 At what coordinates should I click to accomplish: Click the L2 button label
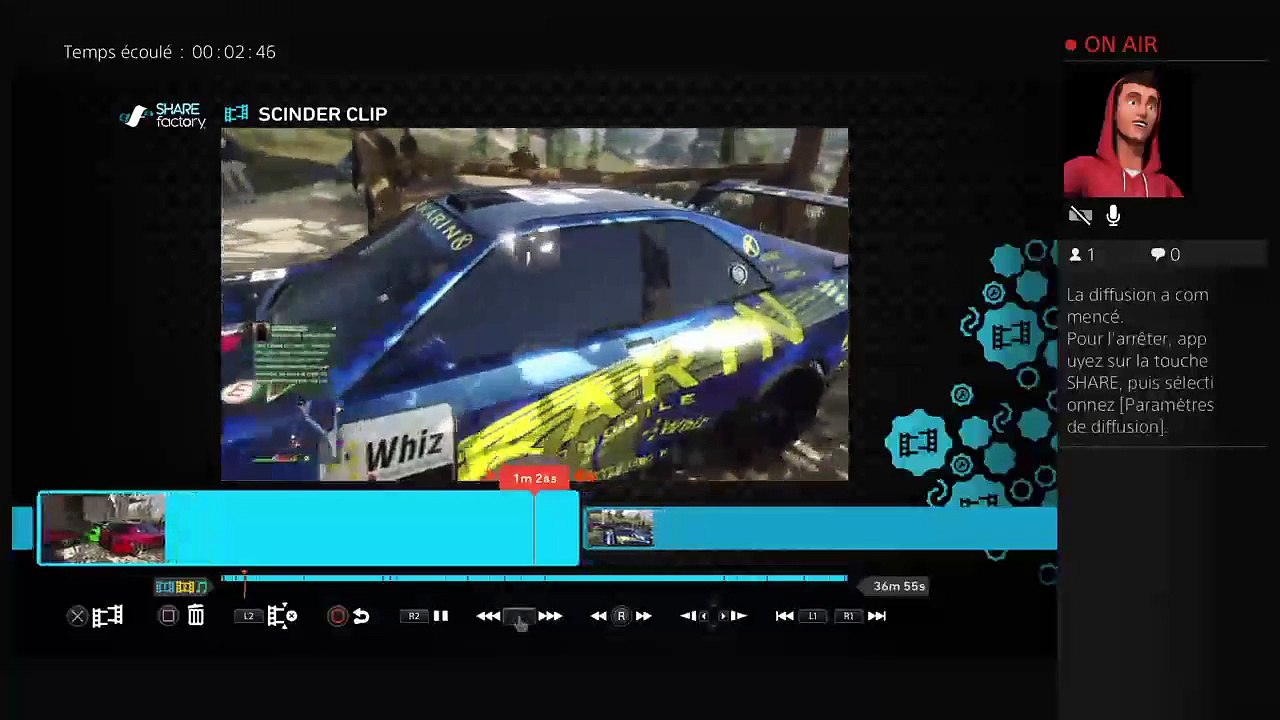coord(249,616)
